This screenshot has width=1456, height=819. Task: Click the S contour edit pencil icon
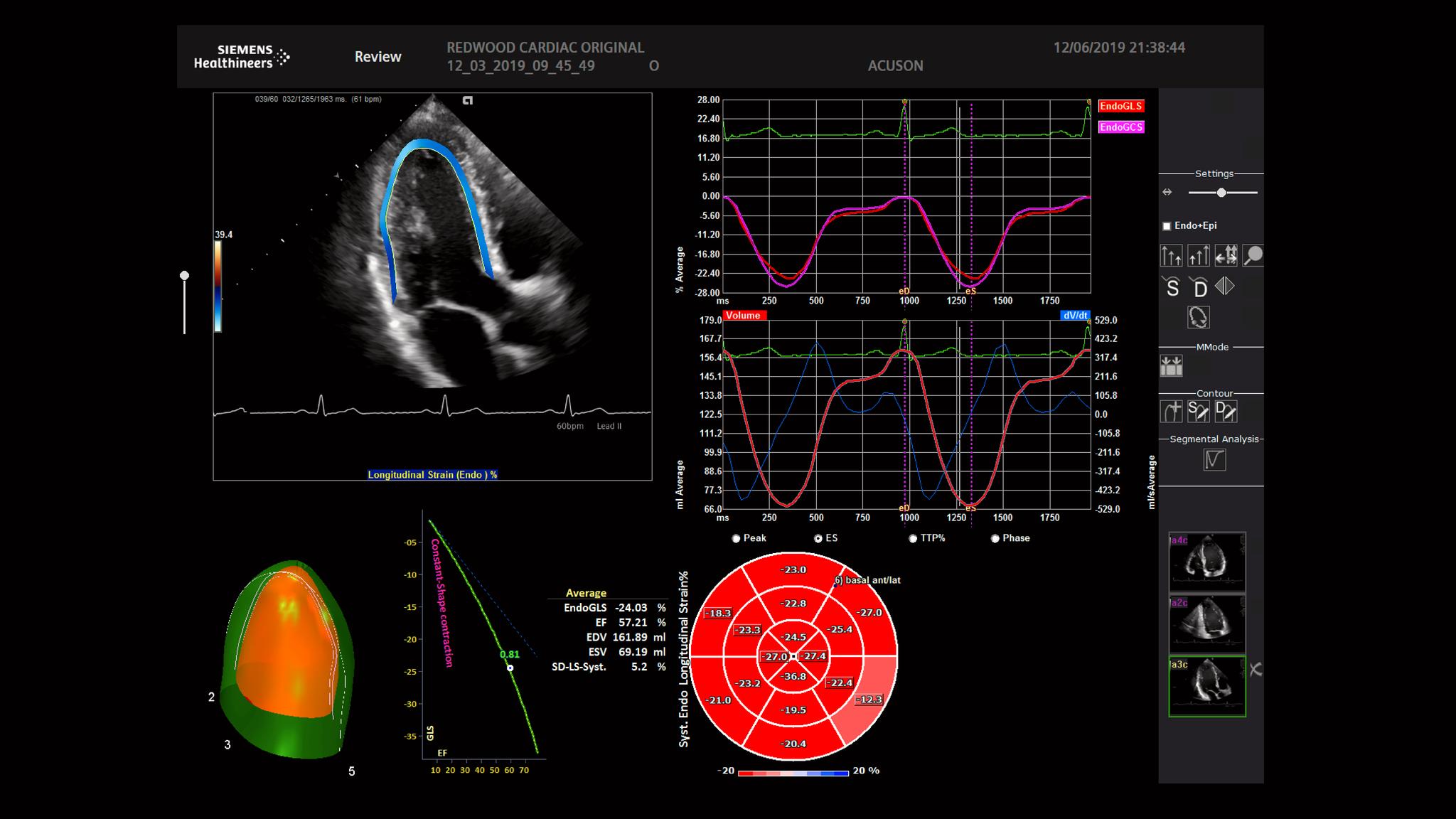(x=1198, y=411)
